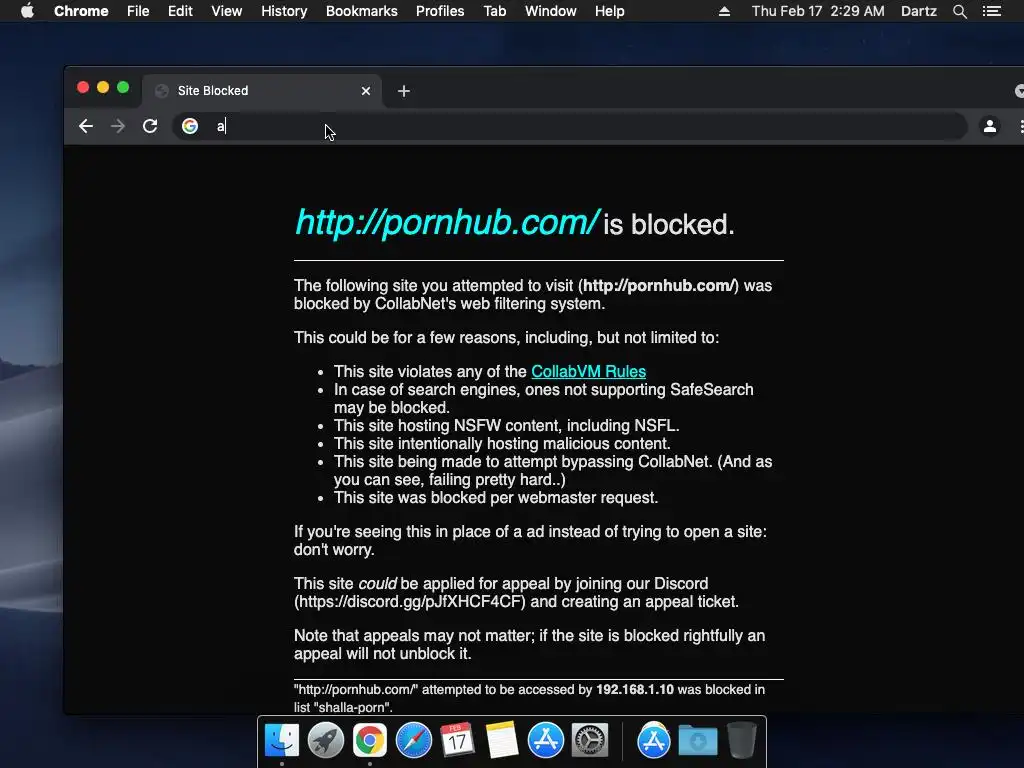Image resolution: width=1024 pixels, height=768 pixels.
Task: Click the Google icon in address bar
Action: coord(190,126)
